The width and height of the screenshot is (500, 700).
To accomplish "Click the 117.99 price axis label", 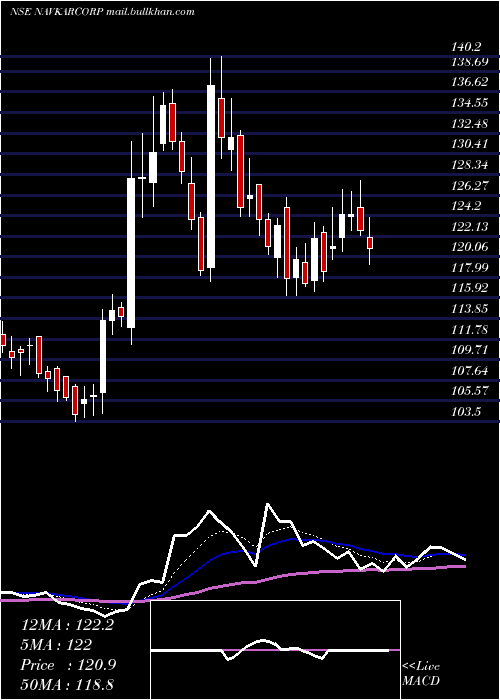I will click(x=470, y=267).
